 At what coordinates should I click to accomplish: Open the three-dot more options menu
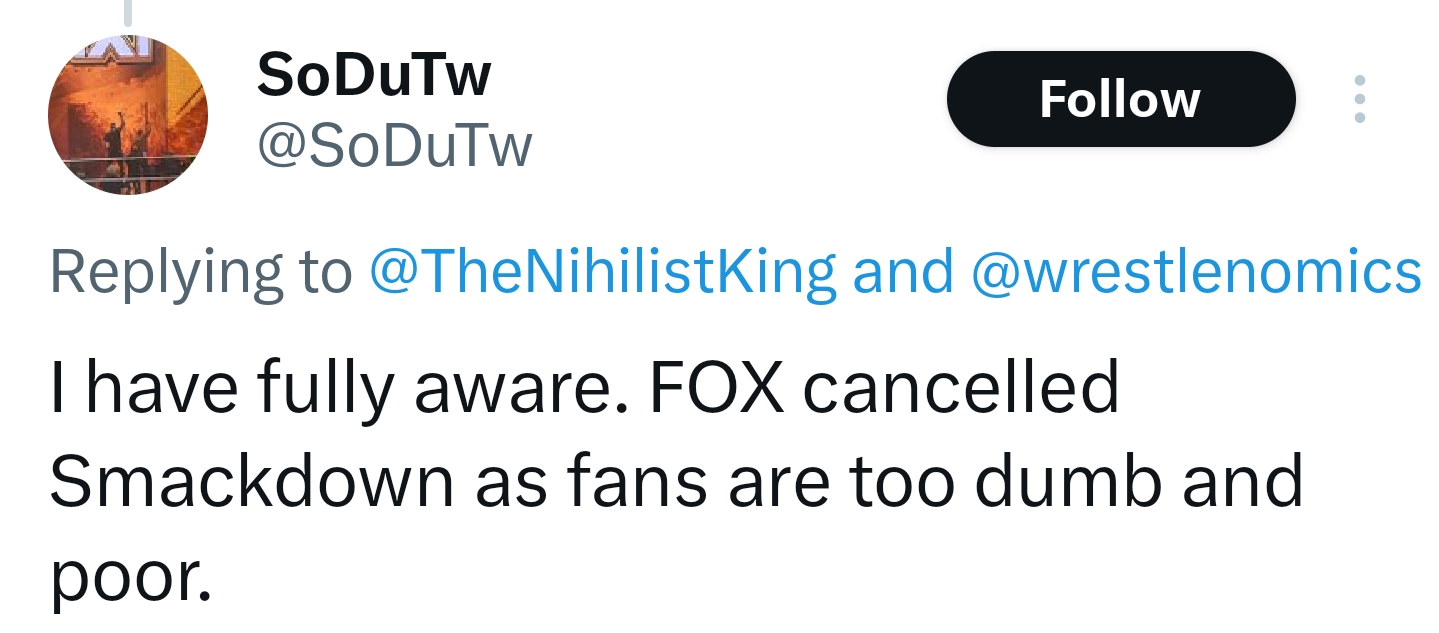(1359, 99)
